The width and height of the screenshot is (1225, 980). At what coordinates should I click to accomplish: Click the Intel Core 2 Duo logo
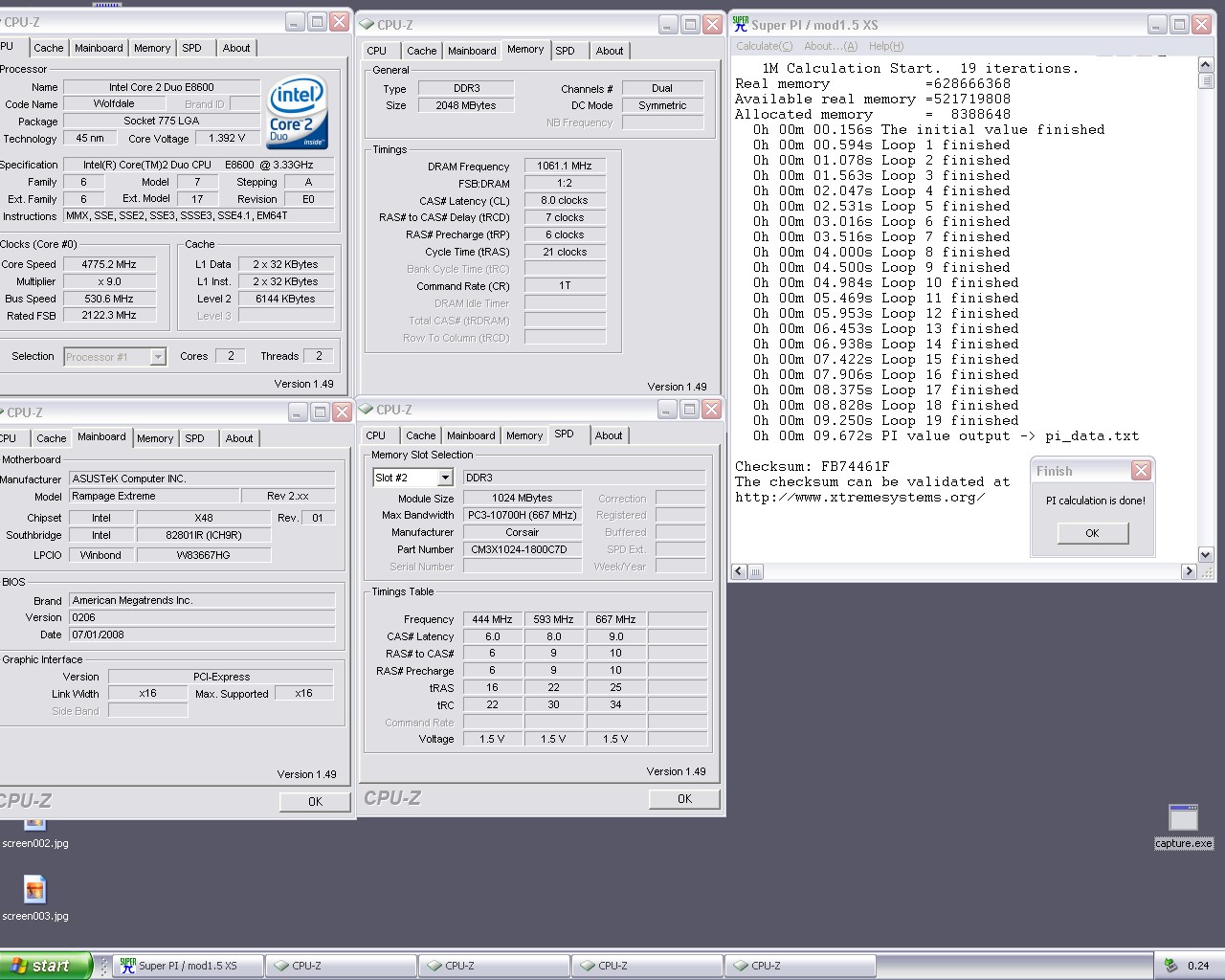pyautogui.click(x=298, y=113)
